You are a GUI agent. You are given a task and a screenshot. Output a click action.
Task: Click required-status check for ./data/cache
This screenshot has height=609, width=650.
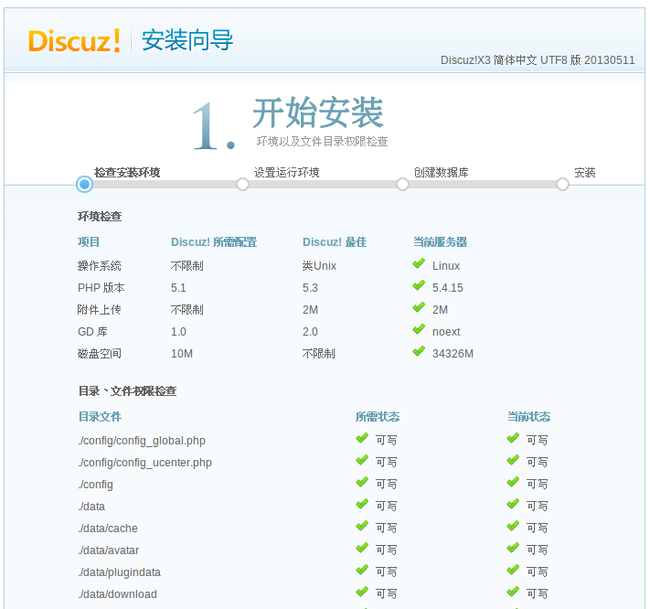click(362, 526)
